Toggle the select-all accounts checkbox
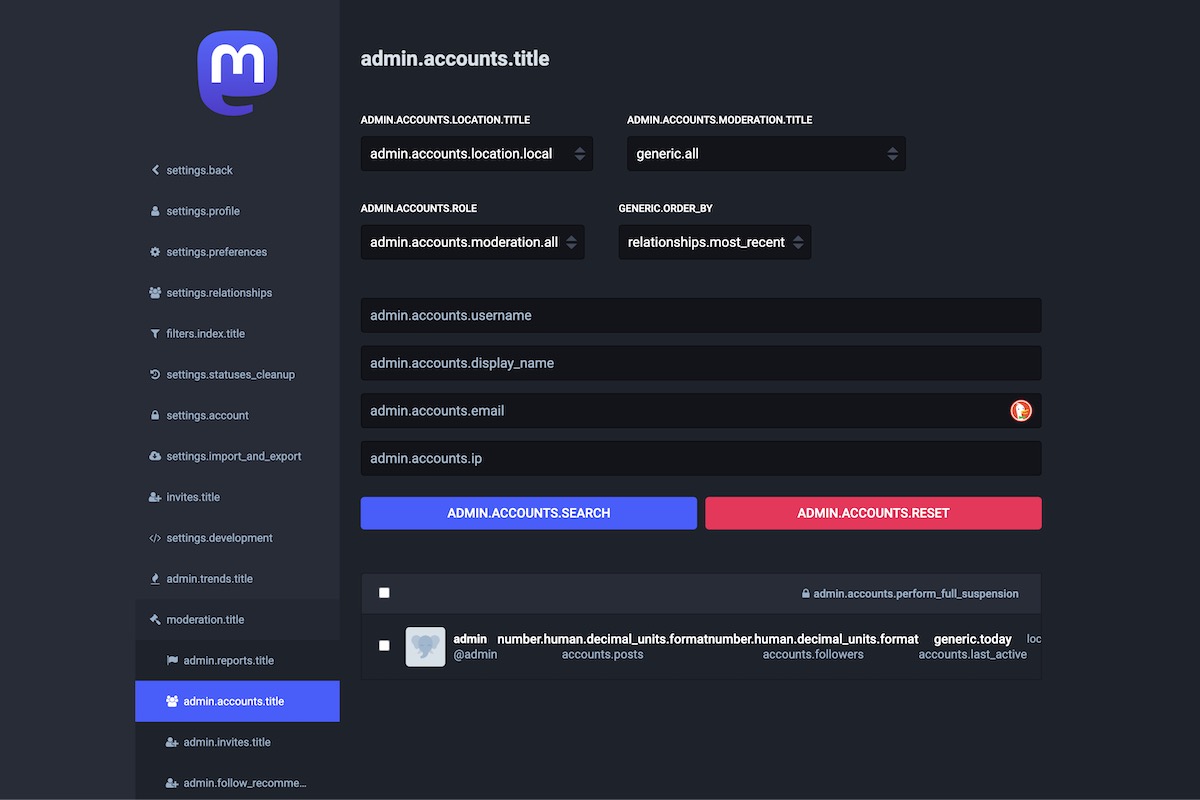Viewport: 1200px width, 800px height. tap(384, 593)
